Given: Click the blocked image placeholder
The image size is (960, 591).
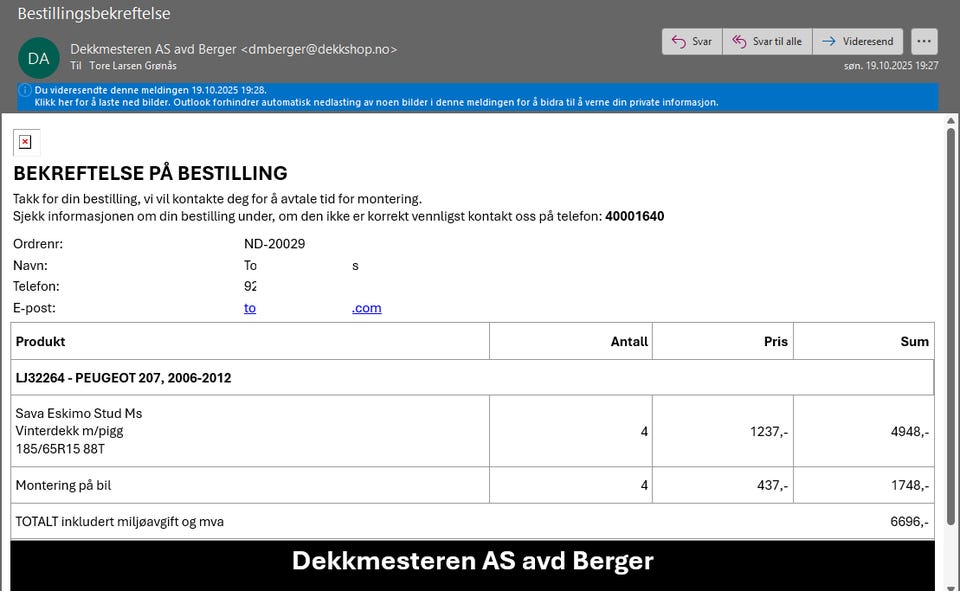Looking at the screenshot, I should click(x=26, y=142).
